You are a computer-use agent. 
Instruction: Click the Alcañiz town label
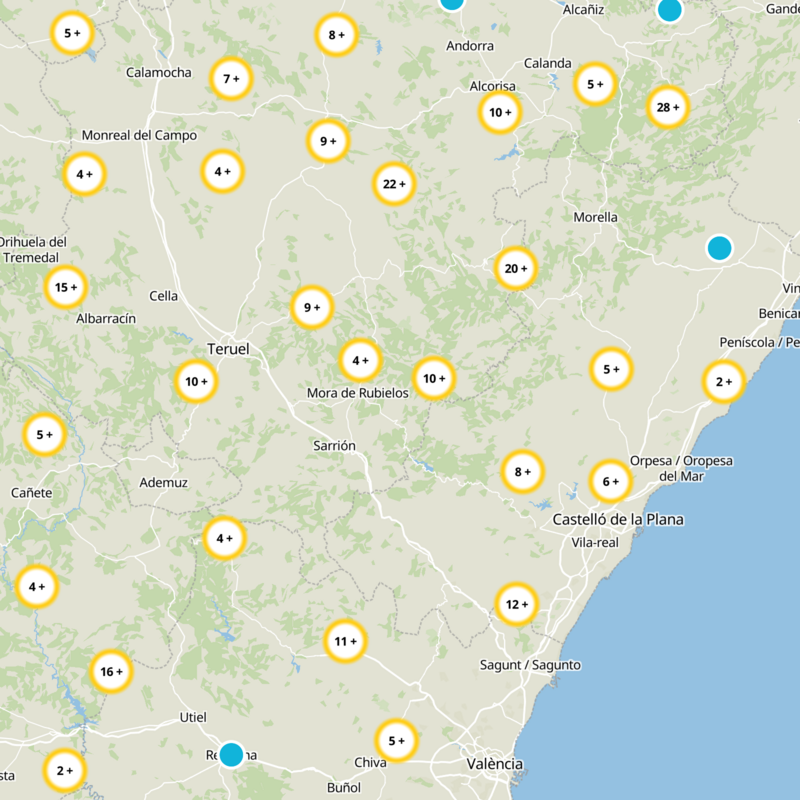[x=583, y=10]
